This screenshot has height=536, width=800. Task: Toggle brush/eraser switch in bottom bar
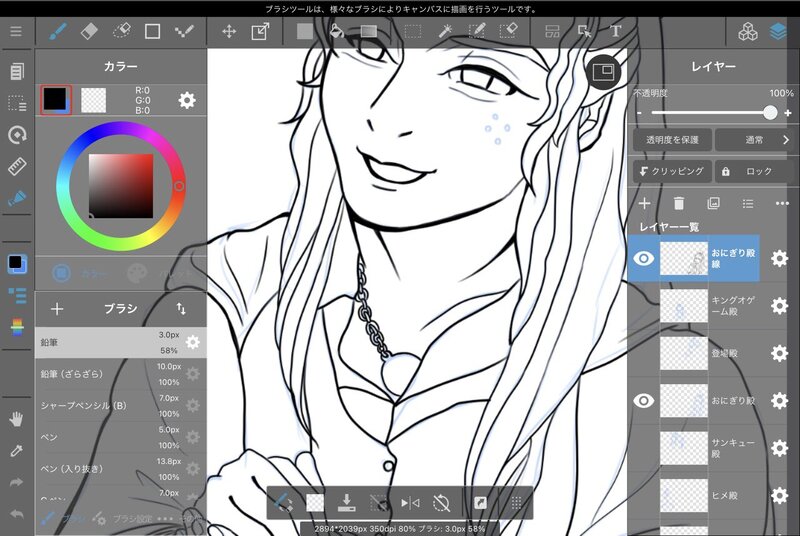click(x=283, y=503)
